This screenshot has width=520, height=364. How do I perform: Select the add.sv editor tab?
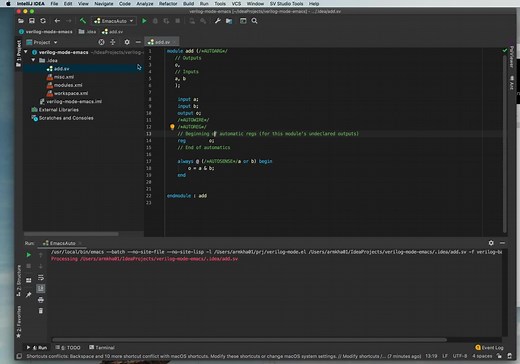(162, 42)
